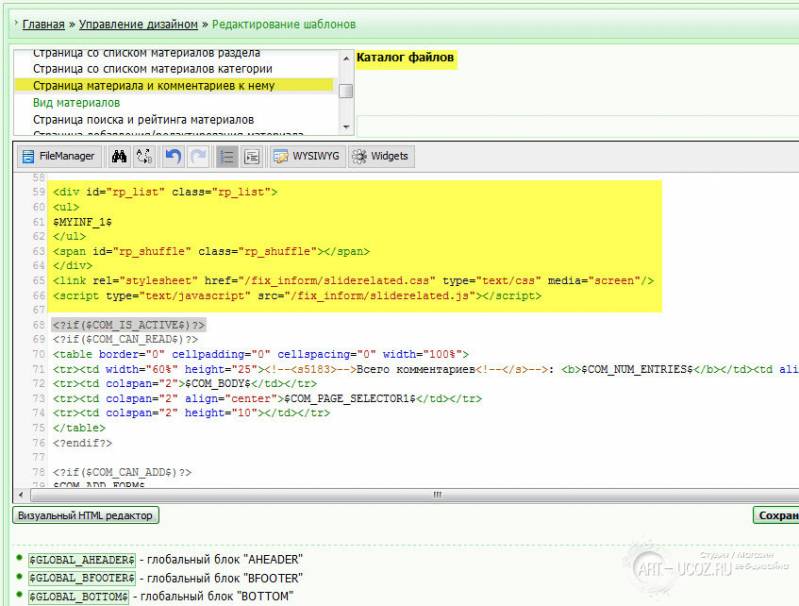Toggle the line numbering list icon

click(226, 156)
